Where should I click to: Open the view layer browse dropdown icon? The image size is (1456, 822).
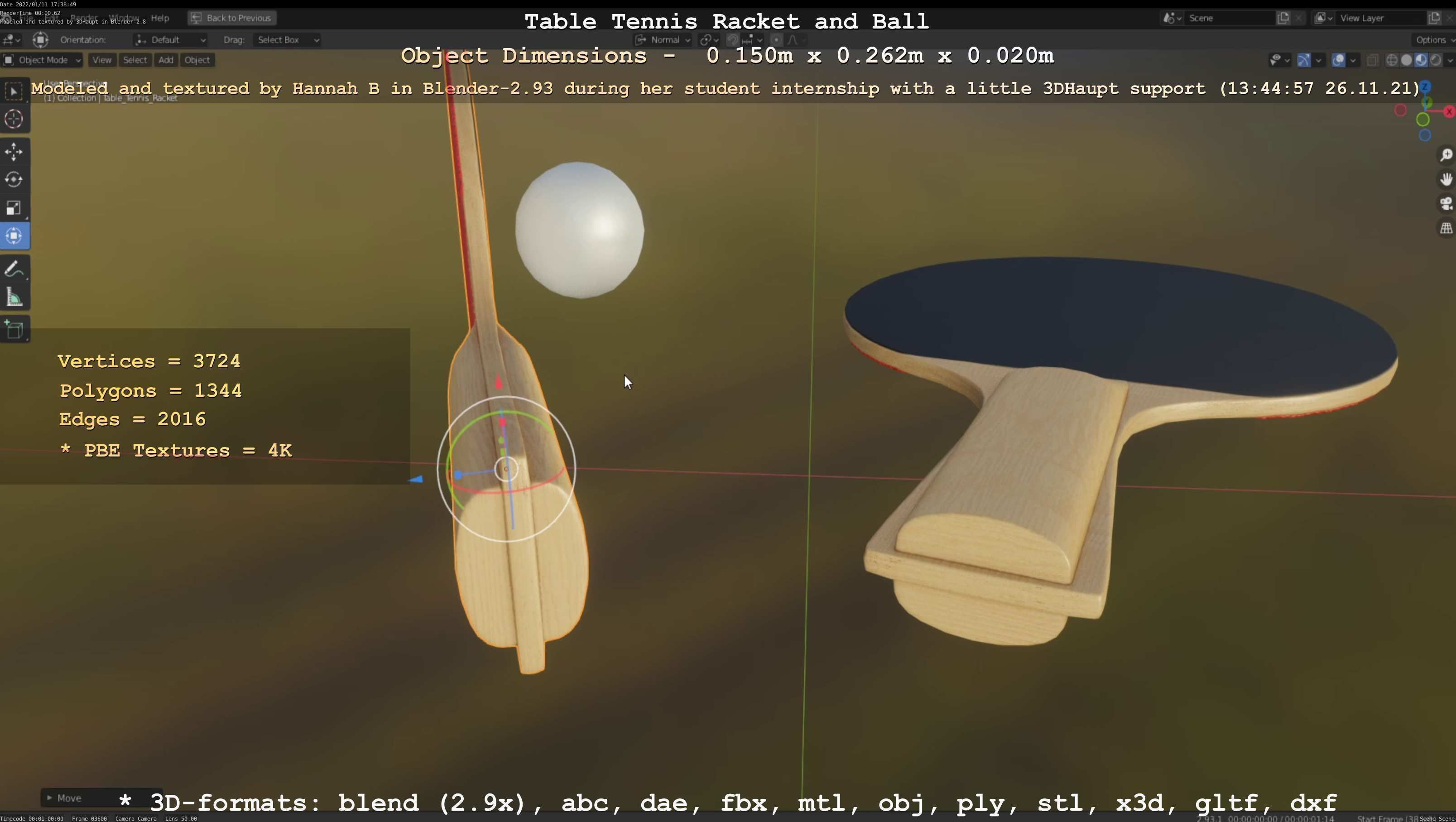(1323, 18)
